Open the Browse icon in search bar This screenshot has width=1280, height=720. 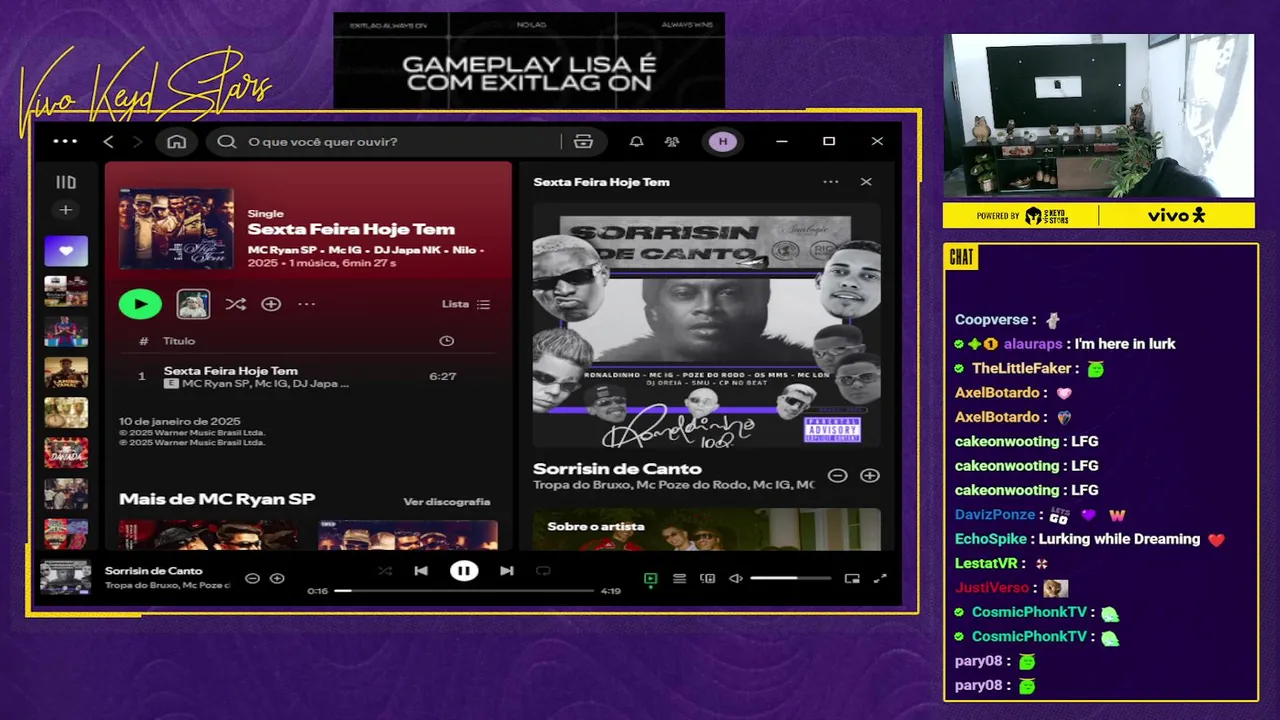pyautogui.click(x=583, y=142)
